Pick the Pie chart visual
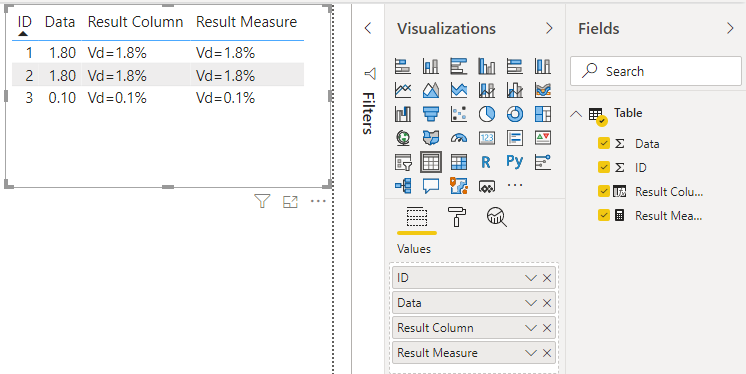746x374 pixels. [x=487, y=114]
